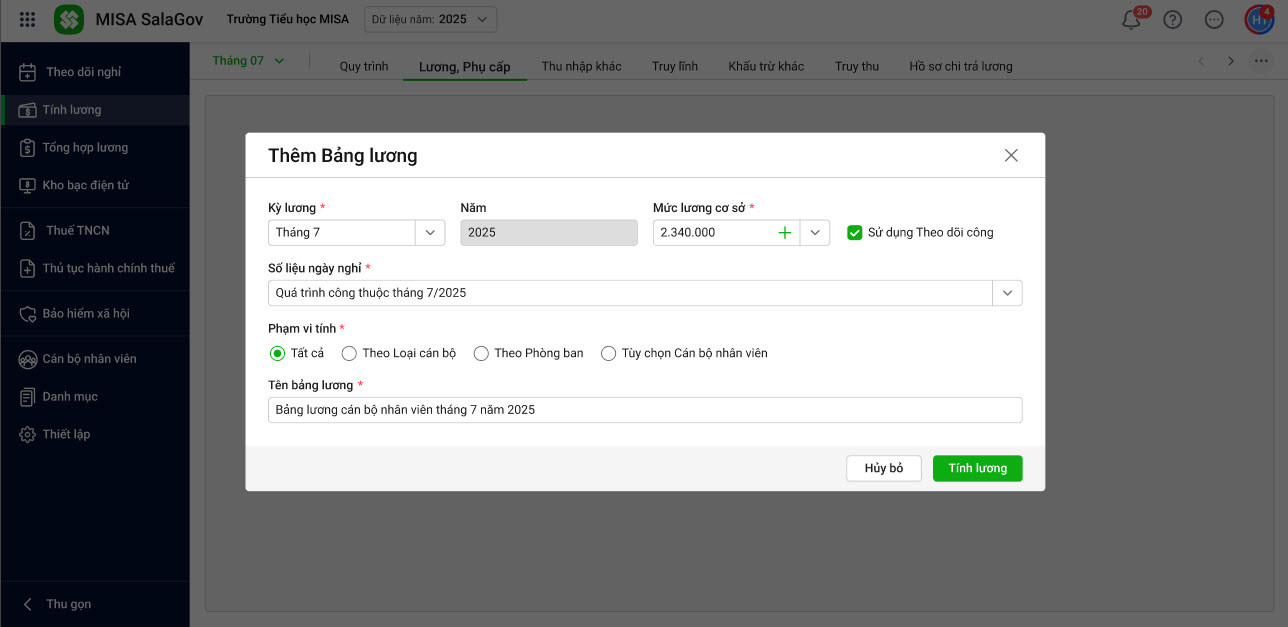Expand the Số liệu ngày nghỉ dropdown
The image size is (1288, 627).
[1007, 293]
